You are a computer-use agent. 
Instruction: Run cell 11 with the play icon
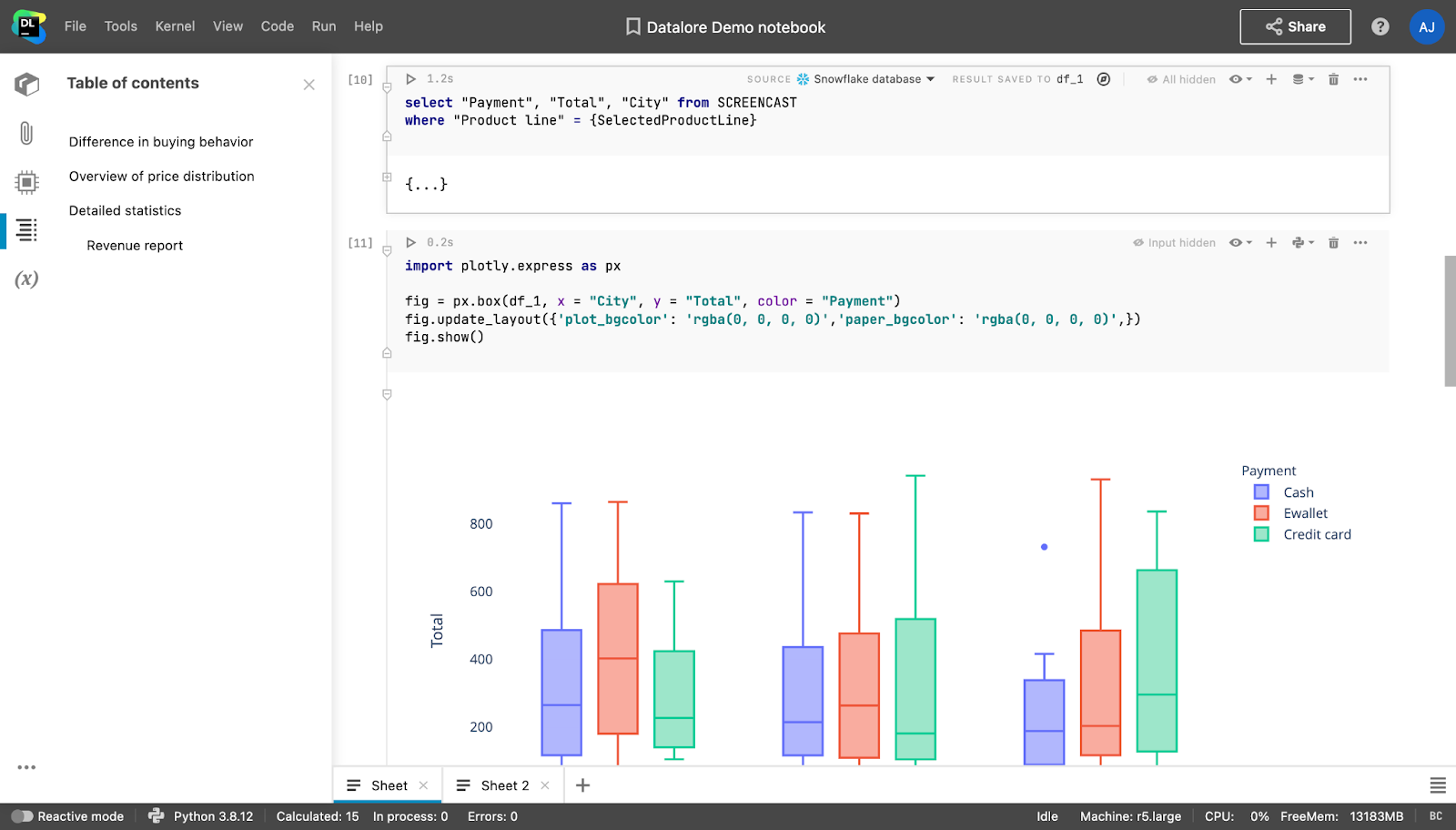point(411,242)
